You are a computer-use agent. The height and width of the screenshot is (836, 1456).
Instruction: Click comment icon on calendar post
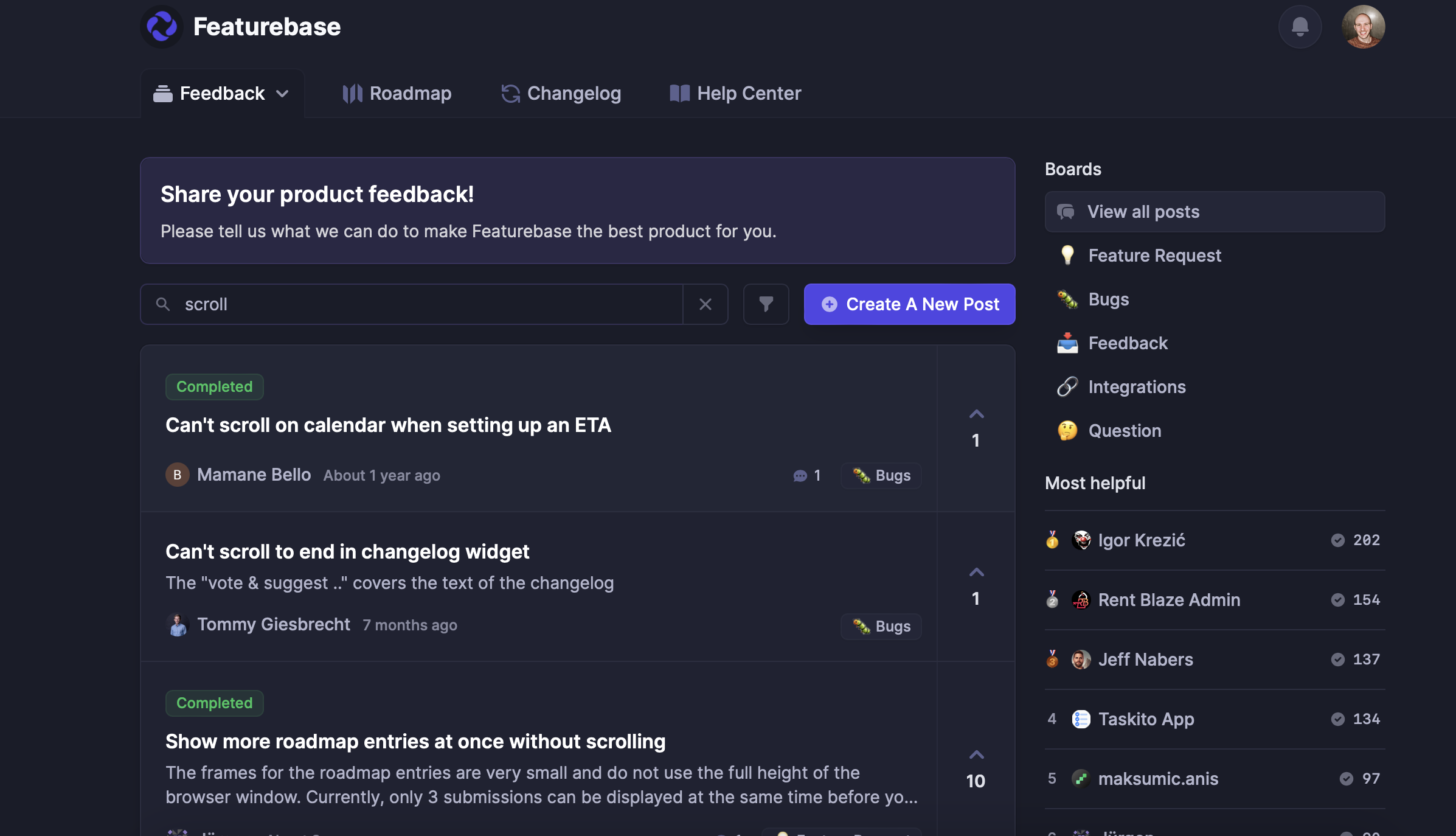[x=800, y=476]
